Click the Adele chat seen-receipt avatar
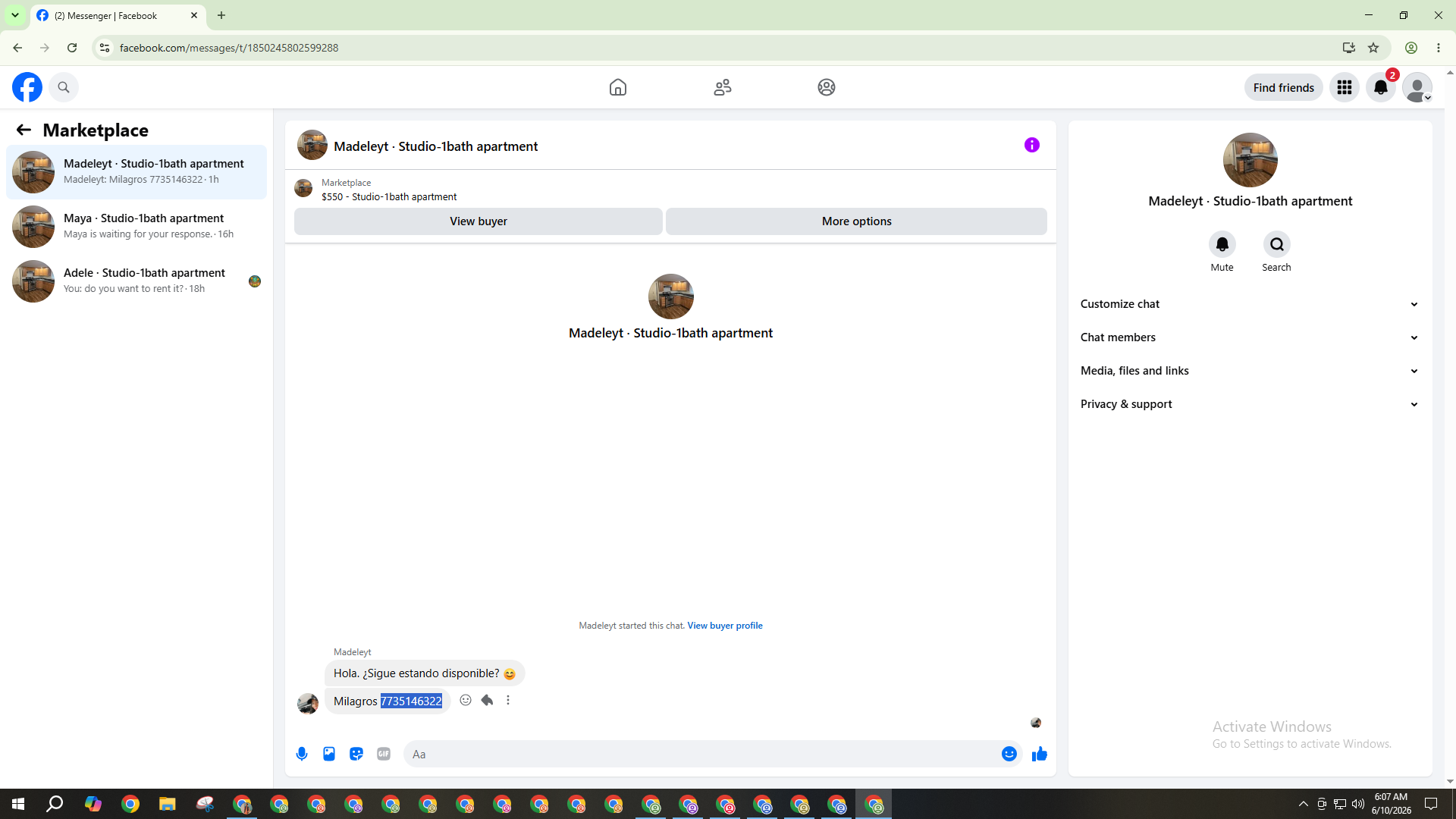 [x=255, y=281]
